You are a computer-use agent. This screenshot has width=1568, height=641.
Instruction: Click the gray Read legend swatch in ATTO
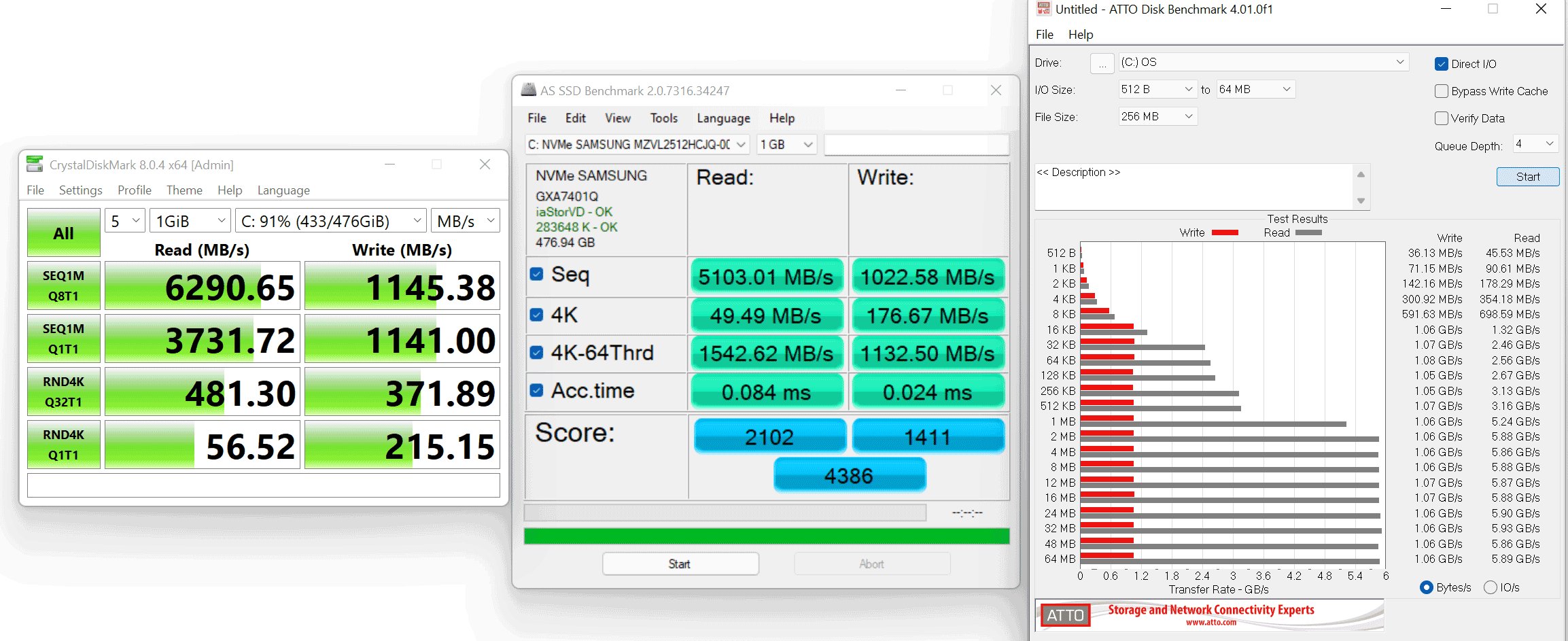coord(1308,232)
